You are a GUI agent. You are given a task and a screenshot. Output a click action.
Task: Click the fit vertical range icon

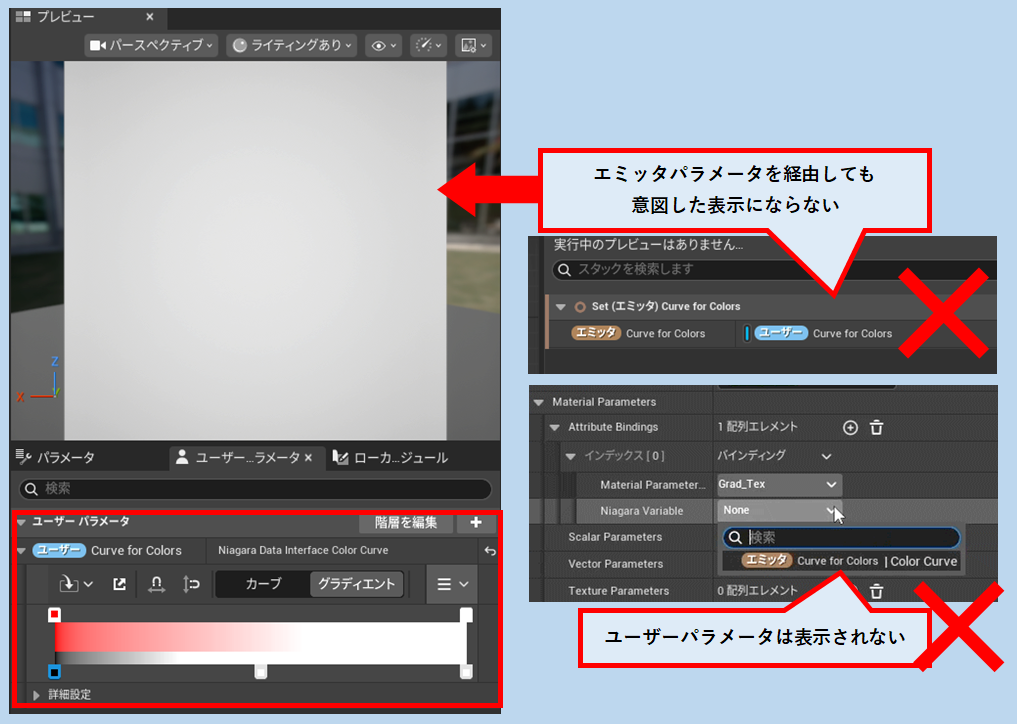[192, 584]
